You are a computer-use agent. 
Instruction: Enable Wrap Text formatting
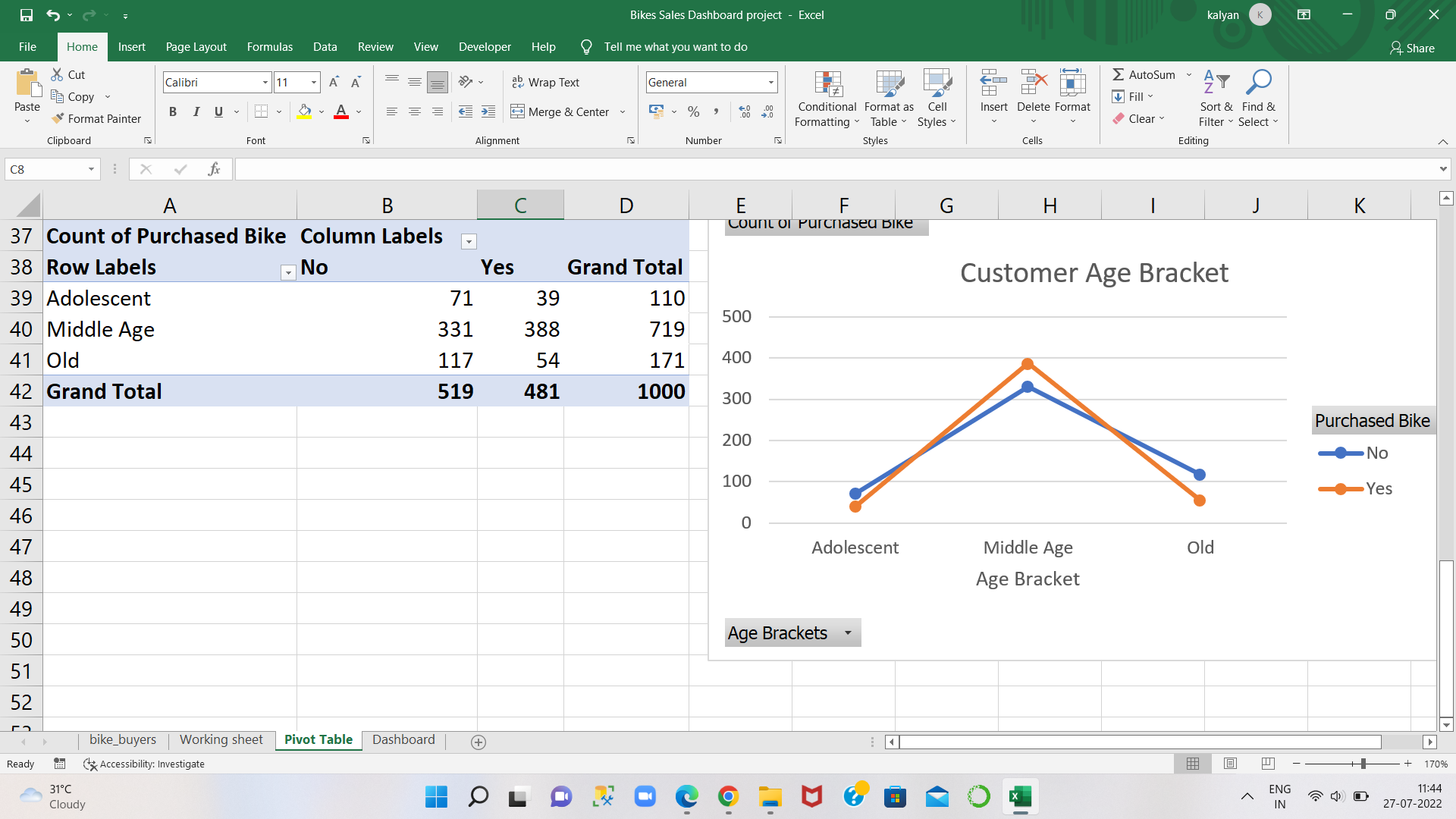pyautogui.click(x=546, y=82)
